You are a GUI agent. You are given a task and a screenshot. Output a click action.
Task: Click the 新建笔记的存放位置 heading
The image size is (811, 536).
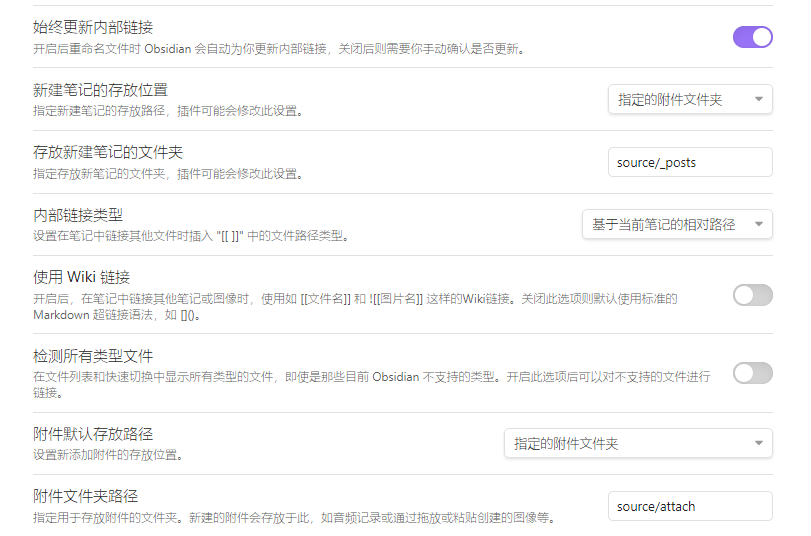point(100,90)
